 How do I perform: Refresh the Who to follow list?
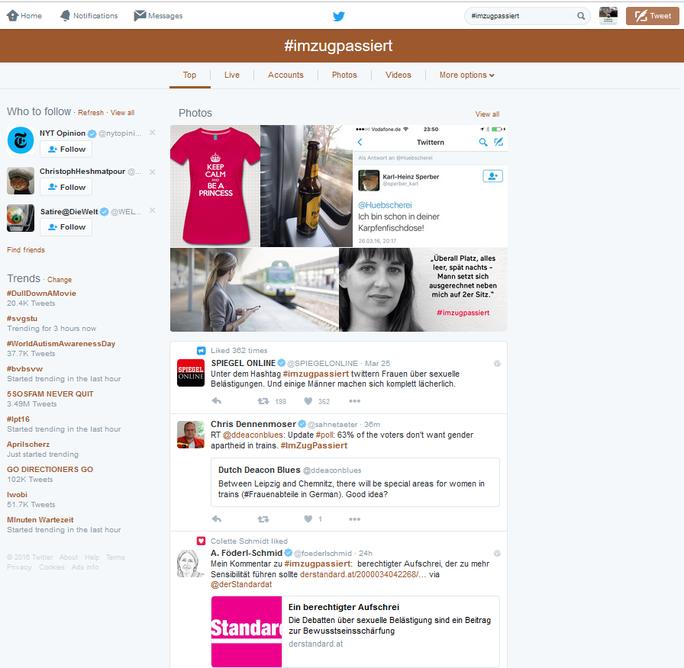pyautogui.click(x=91, y=113)
